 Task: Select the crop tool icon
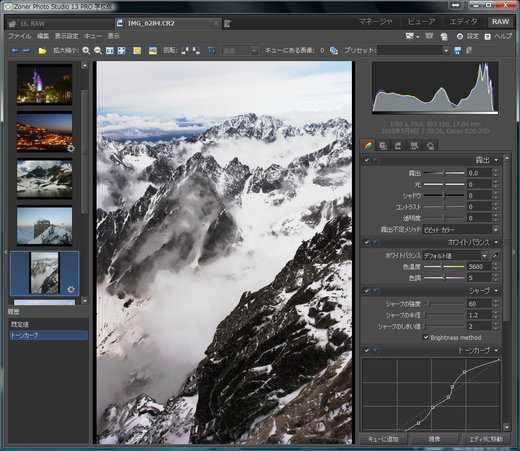211,50
